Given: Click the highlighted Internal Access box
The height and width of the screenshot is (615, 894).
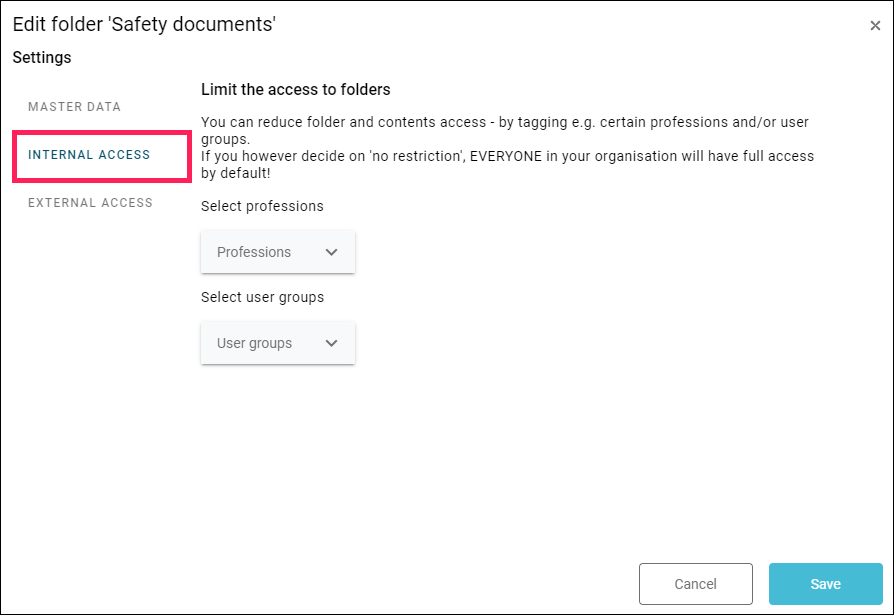Looking at the screenshot, I should [102, 157].
